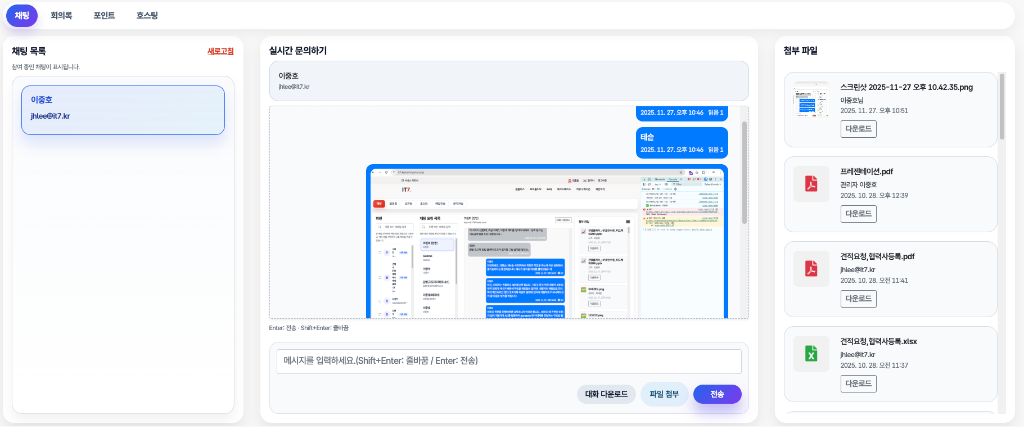Click the 견적요청_입력사등록.pdf PDF icon

pyautogui.click(x=811, y=270)
